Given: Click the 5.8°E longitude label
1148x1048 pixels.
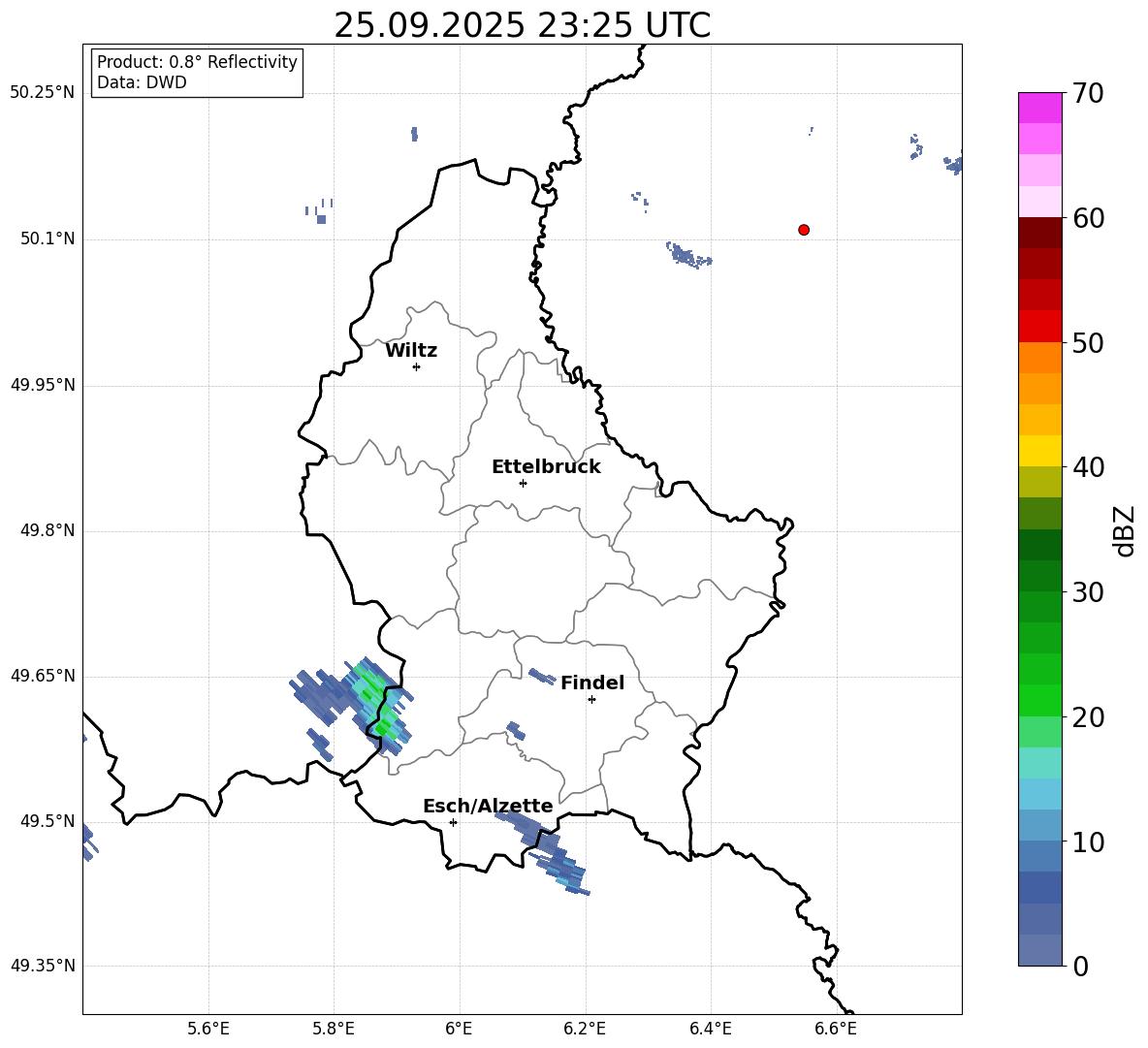Looking at the screenshot, I should (x=334, y=1029).
